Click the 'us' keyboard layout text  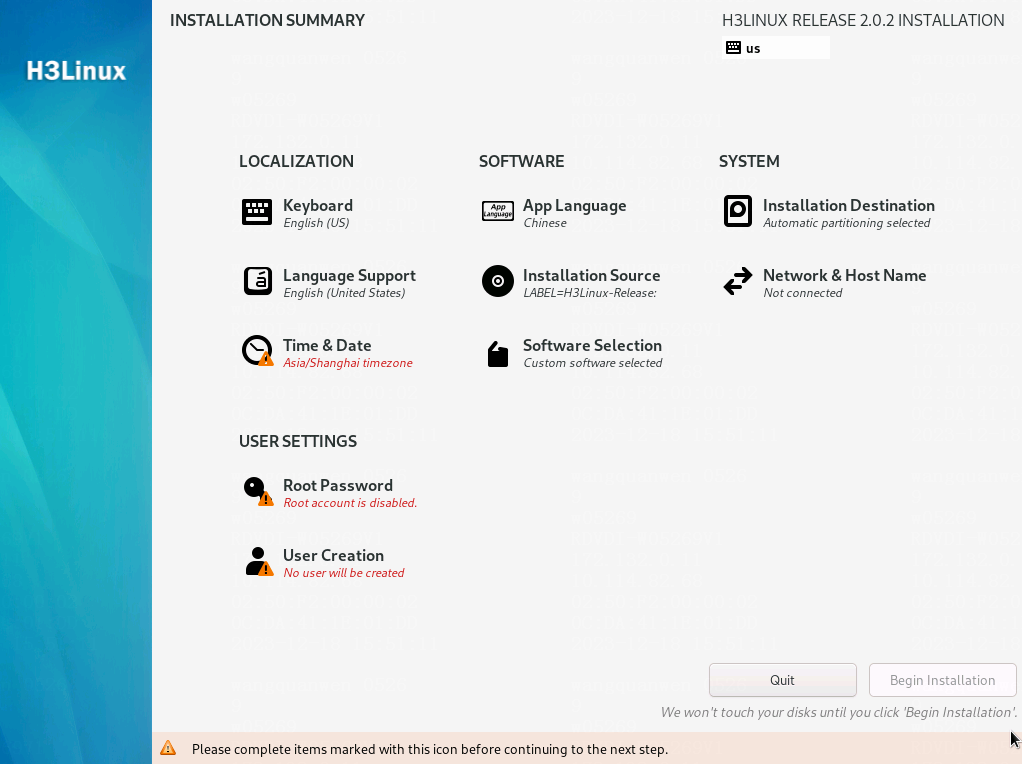[753, 48]
